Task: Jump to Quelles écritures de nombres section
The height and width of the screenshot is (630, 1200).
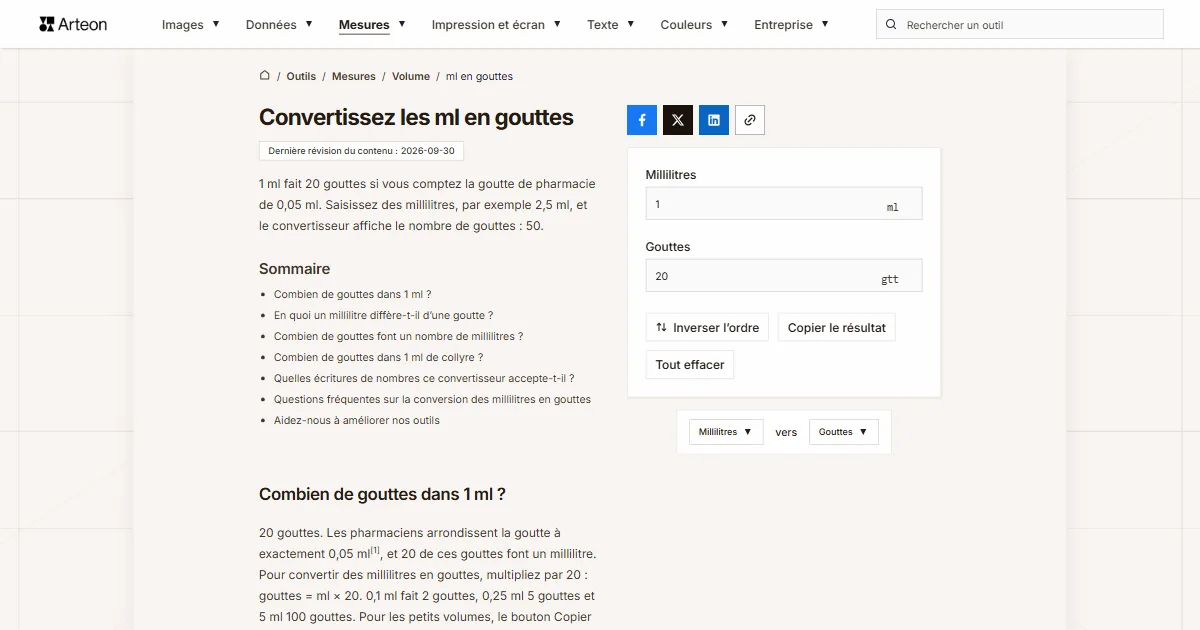Action: coord(424,378)
